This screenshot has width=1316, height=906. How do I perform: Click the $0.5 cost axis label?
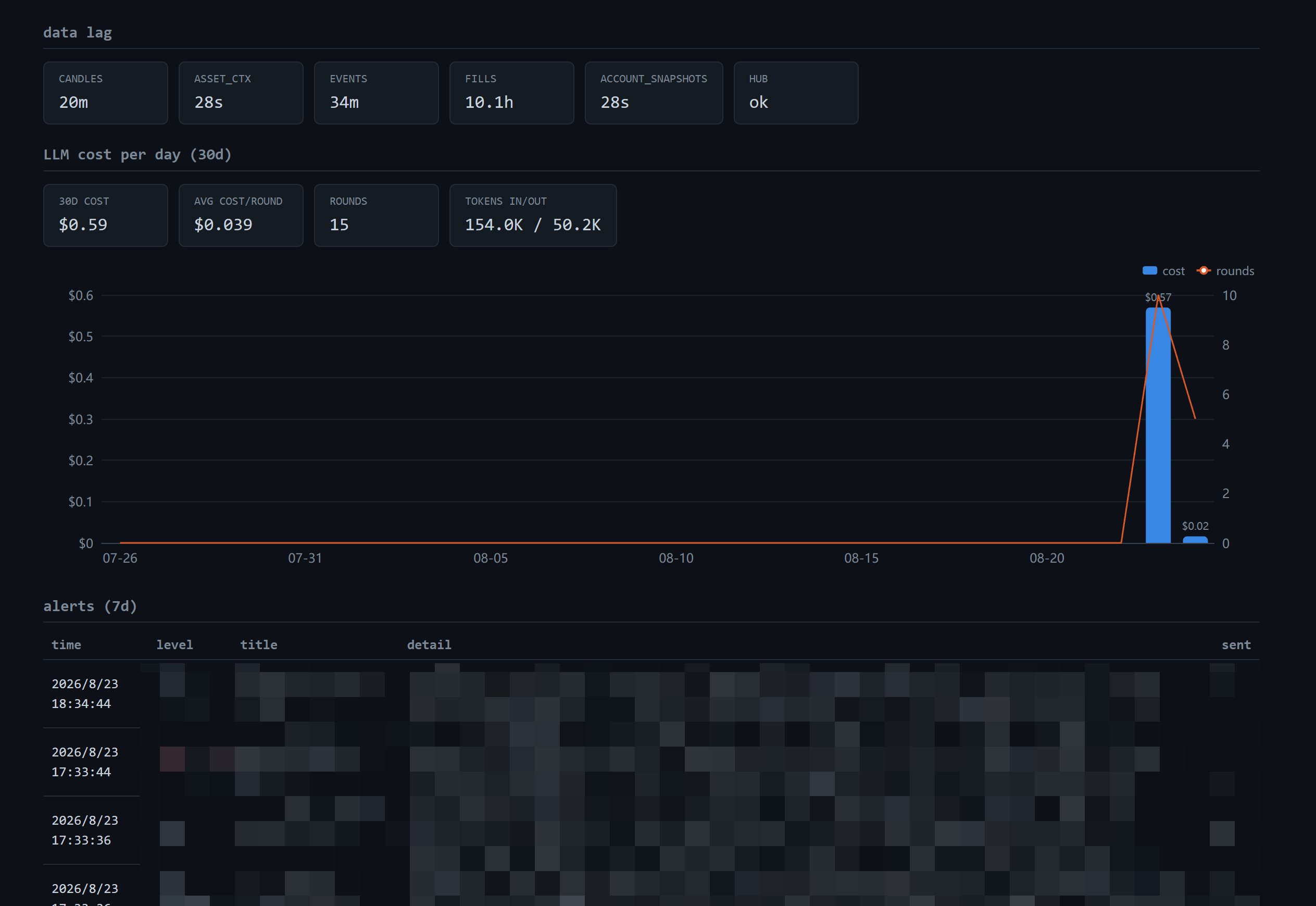click(x=81, y=337)
